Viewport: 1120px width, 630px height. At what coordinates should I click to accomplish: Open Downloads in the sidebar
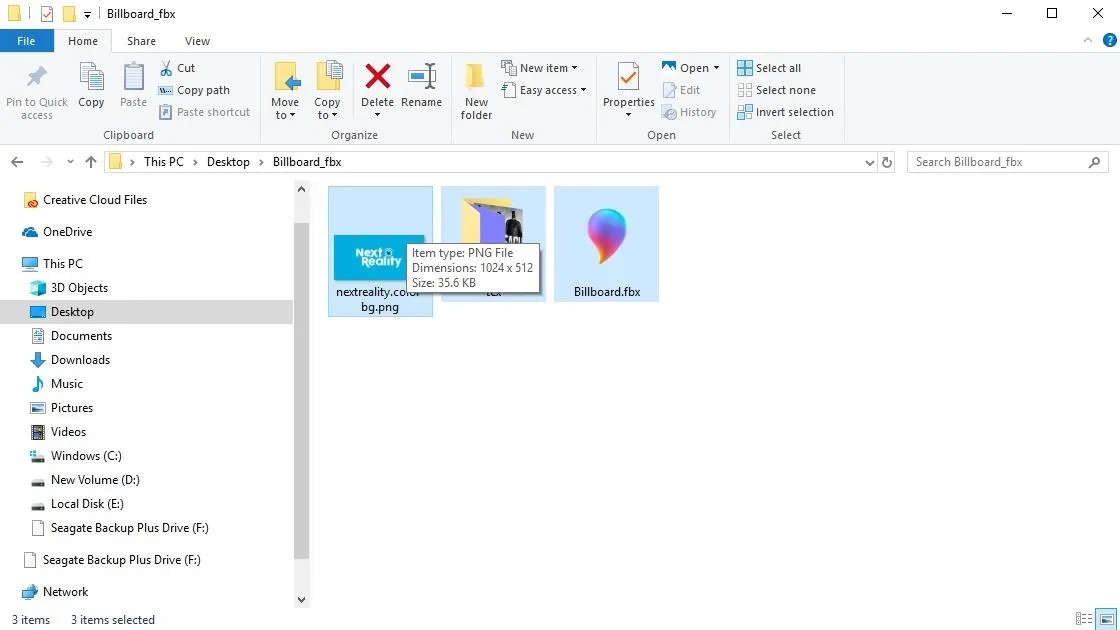tap(70, 360)
